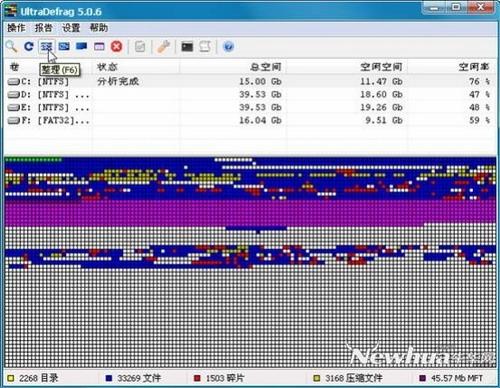Viewport: 500px width, 388px height.
Task: Click the full optimization solid blue icon
Action: (82, 46)
